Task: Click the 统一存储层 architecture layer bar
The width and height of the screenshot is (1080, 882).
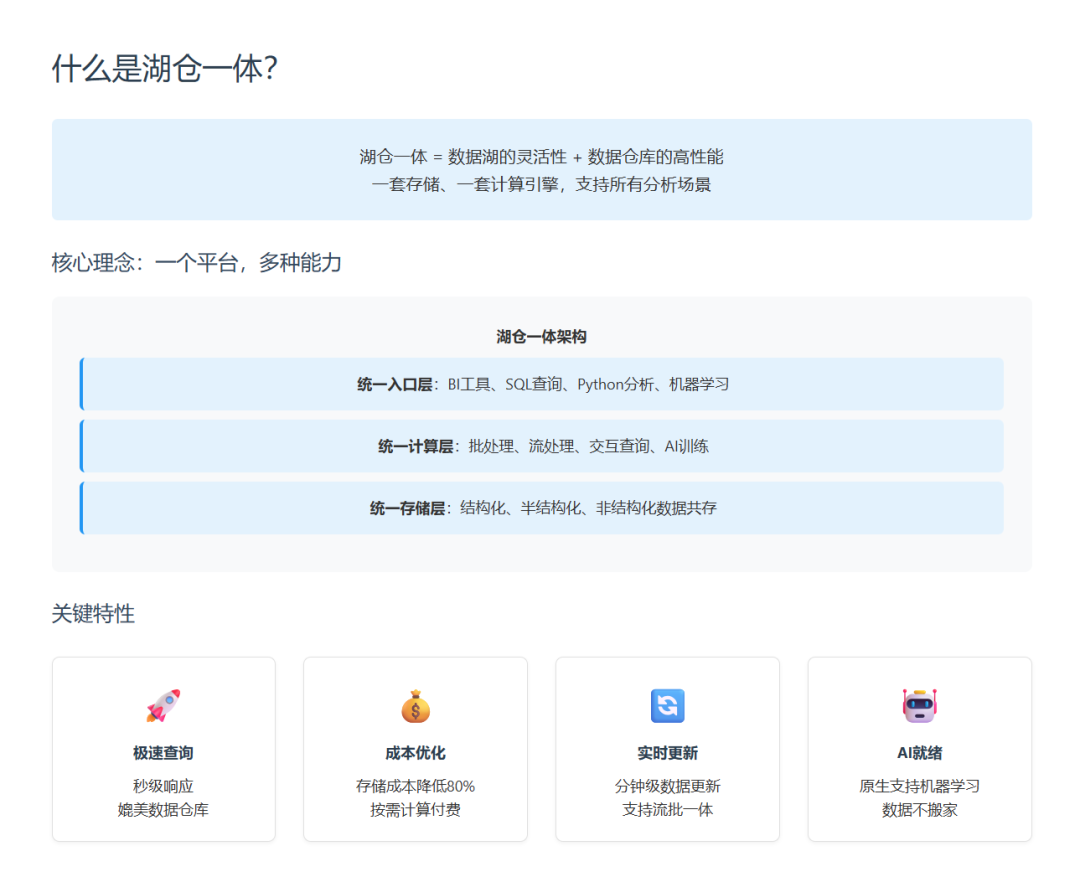Action: coord(541,508)
